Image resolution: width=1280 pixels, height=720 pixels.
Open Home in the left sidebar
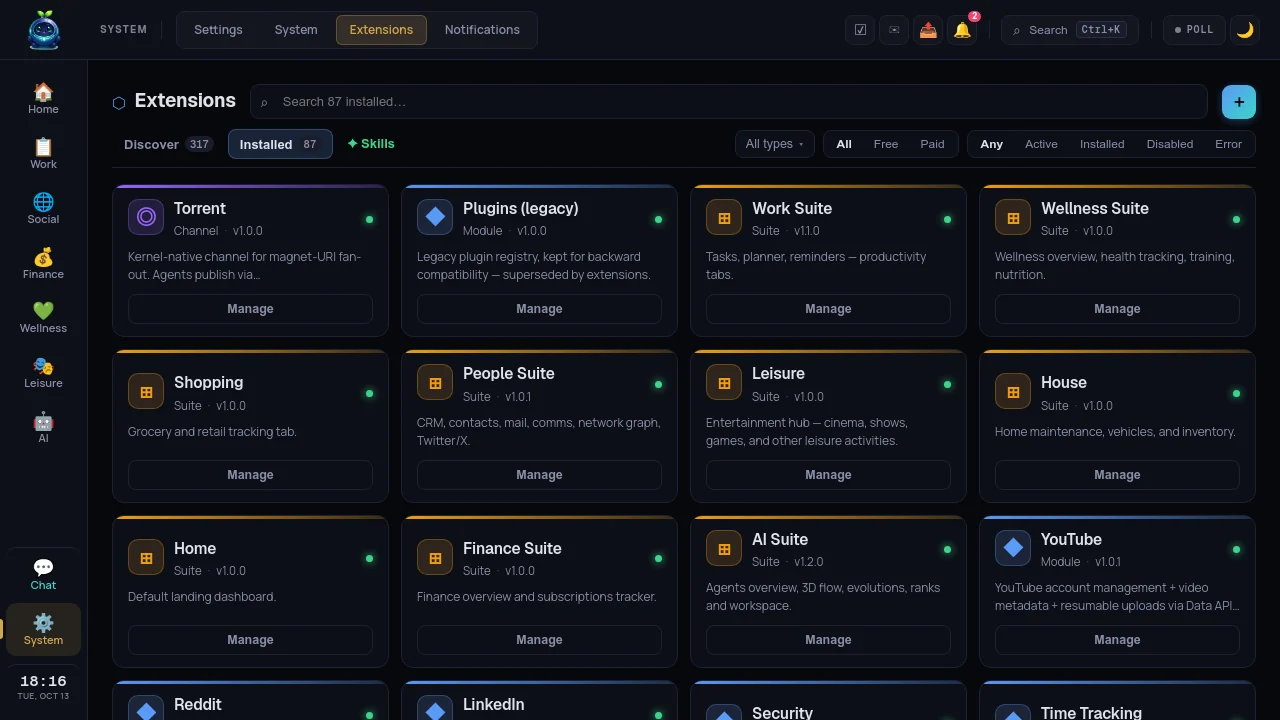[x=43, y=98]
